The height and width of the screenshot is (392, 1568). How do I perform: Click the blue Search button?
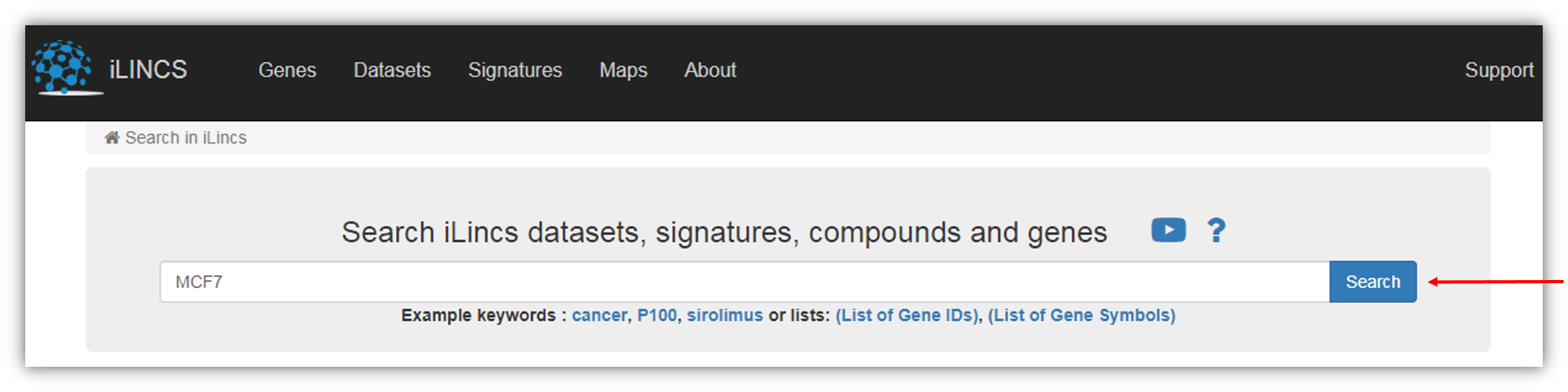click(x=1372, y=282)
